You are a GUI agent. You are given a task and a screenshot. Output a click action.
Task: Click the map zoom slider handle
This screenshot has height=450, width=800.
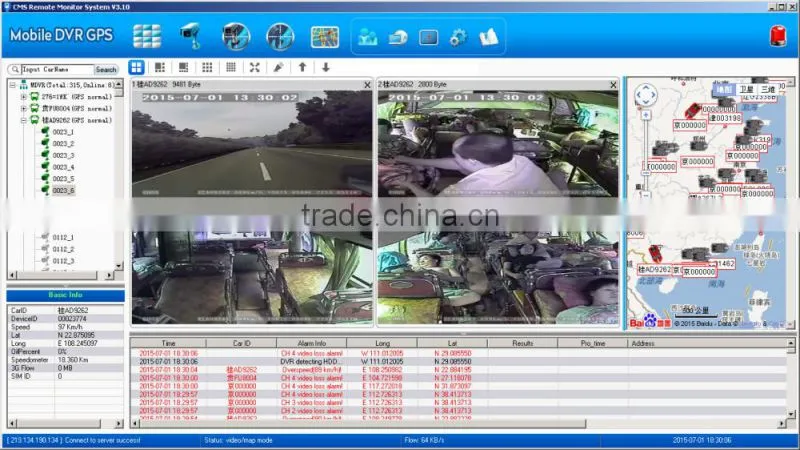pos(645,173)
